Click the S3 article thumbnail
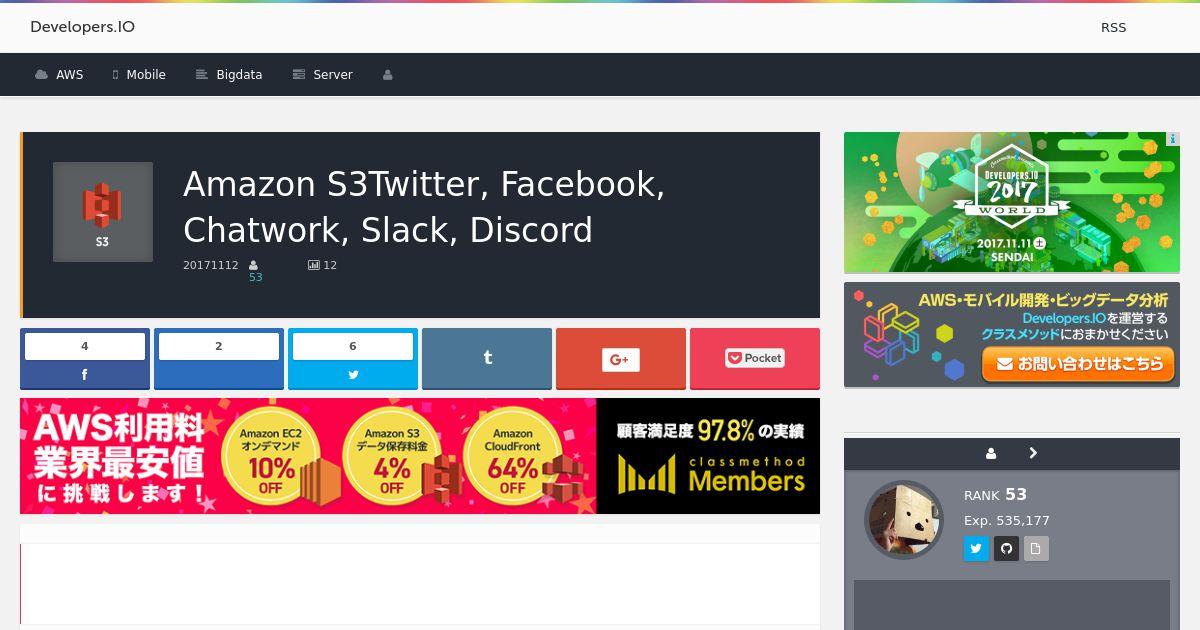This screenshot has width=1200, height=630. click(103, 212)
